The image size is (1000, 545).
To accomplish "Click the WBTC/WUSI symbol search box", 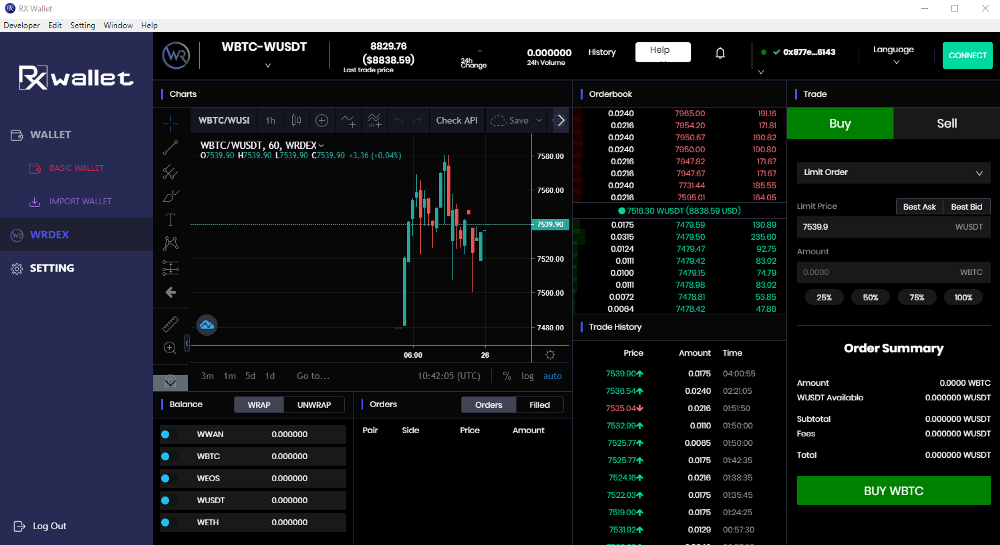I will point(223,120).
